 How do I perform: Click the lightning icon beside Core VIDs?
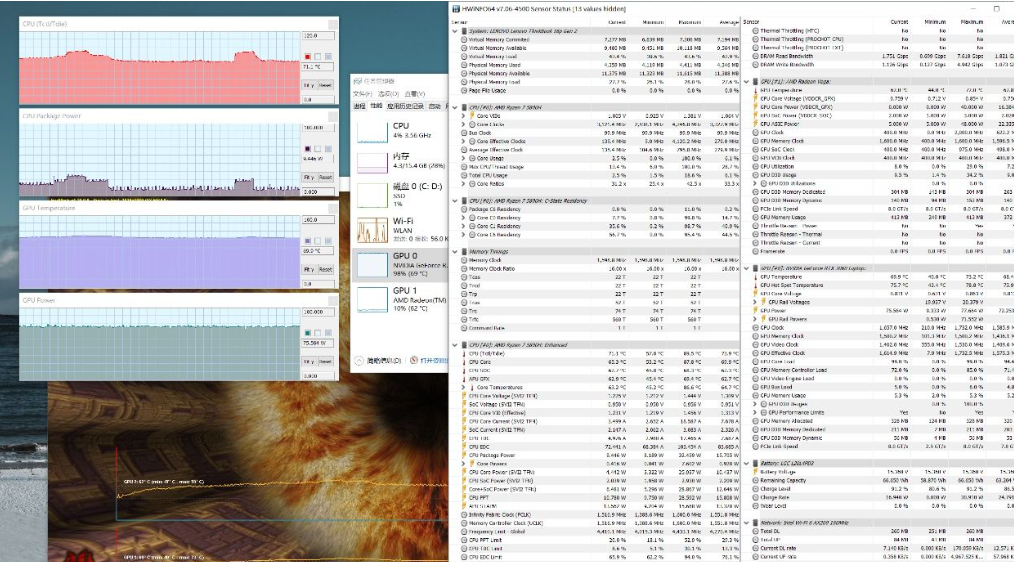(472, 116)
